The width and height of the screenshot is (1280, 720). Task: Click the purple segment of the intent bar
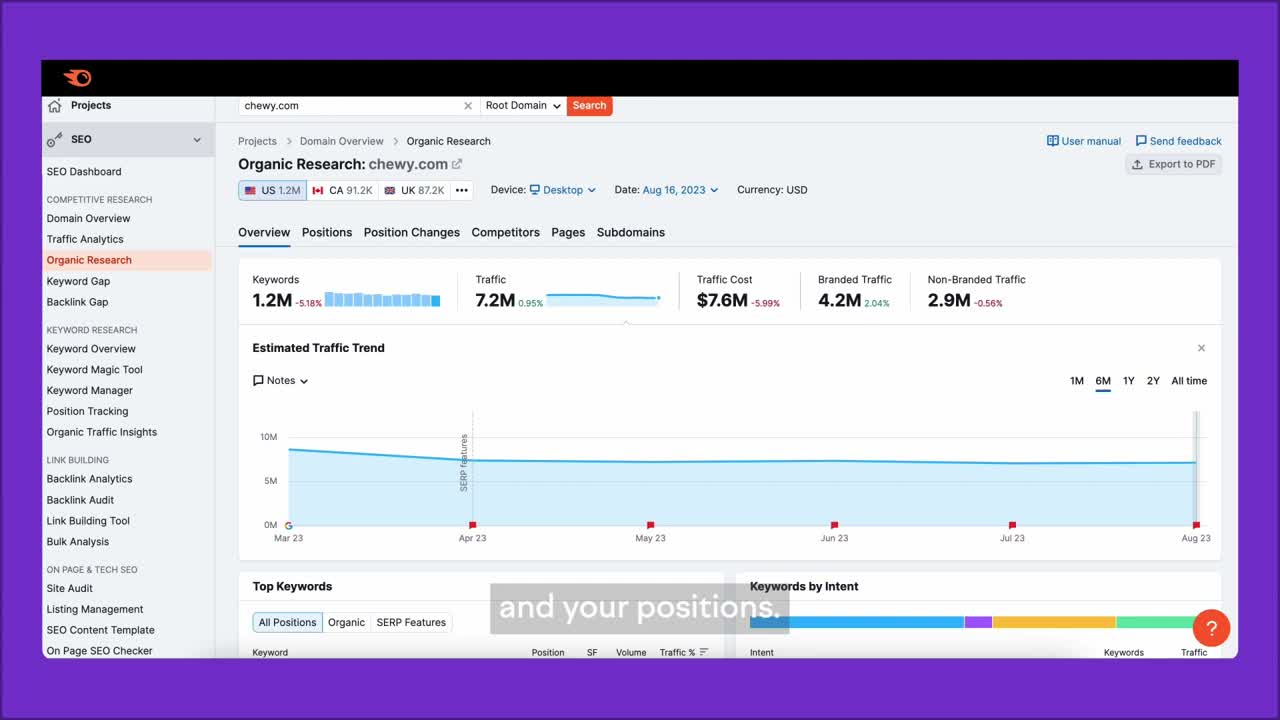coord(978,622)
